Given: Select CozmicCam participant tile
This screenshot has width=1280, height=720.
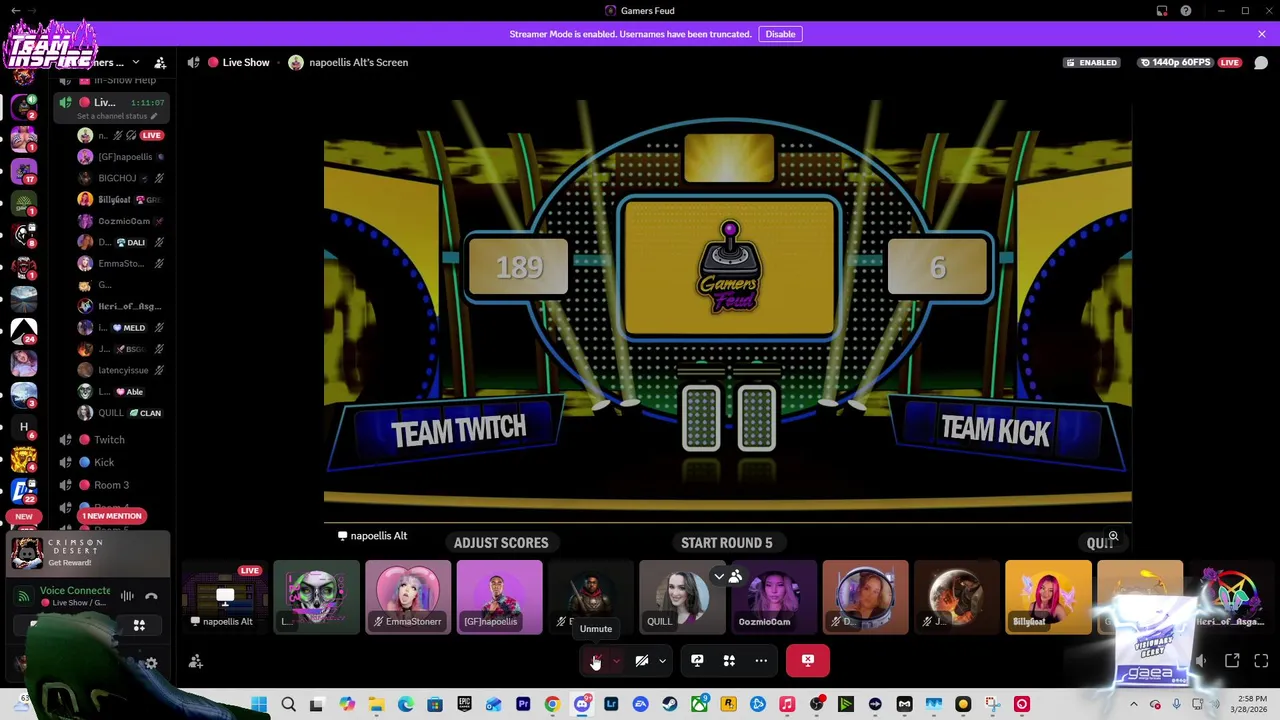Looking at the screenshot, I should tap(774, 597).
